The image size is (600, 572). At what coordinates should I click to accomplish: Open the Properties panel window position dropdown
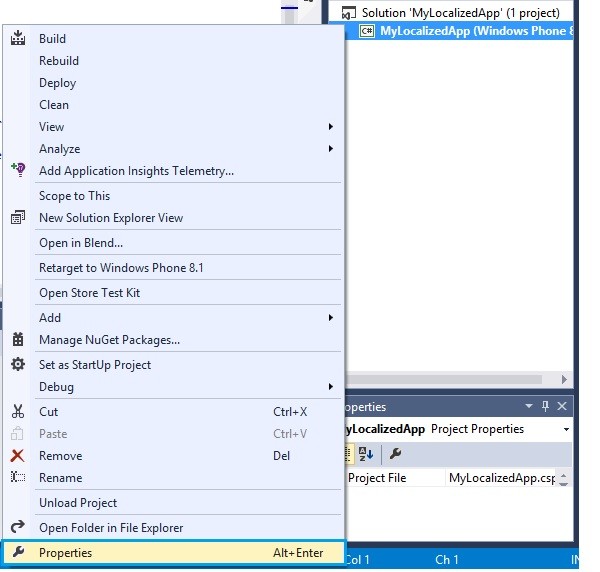(529, 406)
